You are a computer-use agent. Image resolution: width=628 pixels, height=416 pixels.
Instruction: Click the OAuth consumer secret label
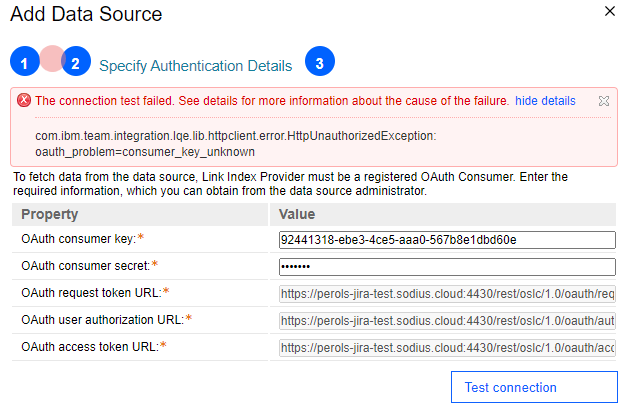pyautogui.click(x=85, y=266)
